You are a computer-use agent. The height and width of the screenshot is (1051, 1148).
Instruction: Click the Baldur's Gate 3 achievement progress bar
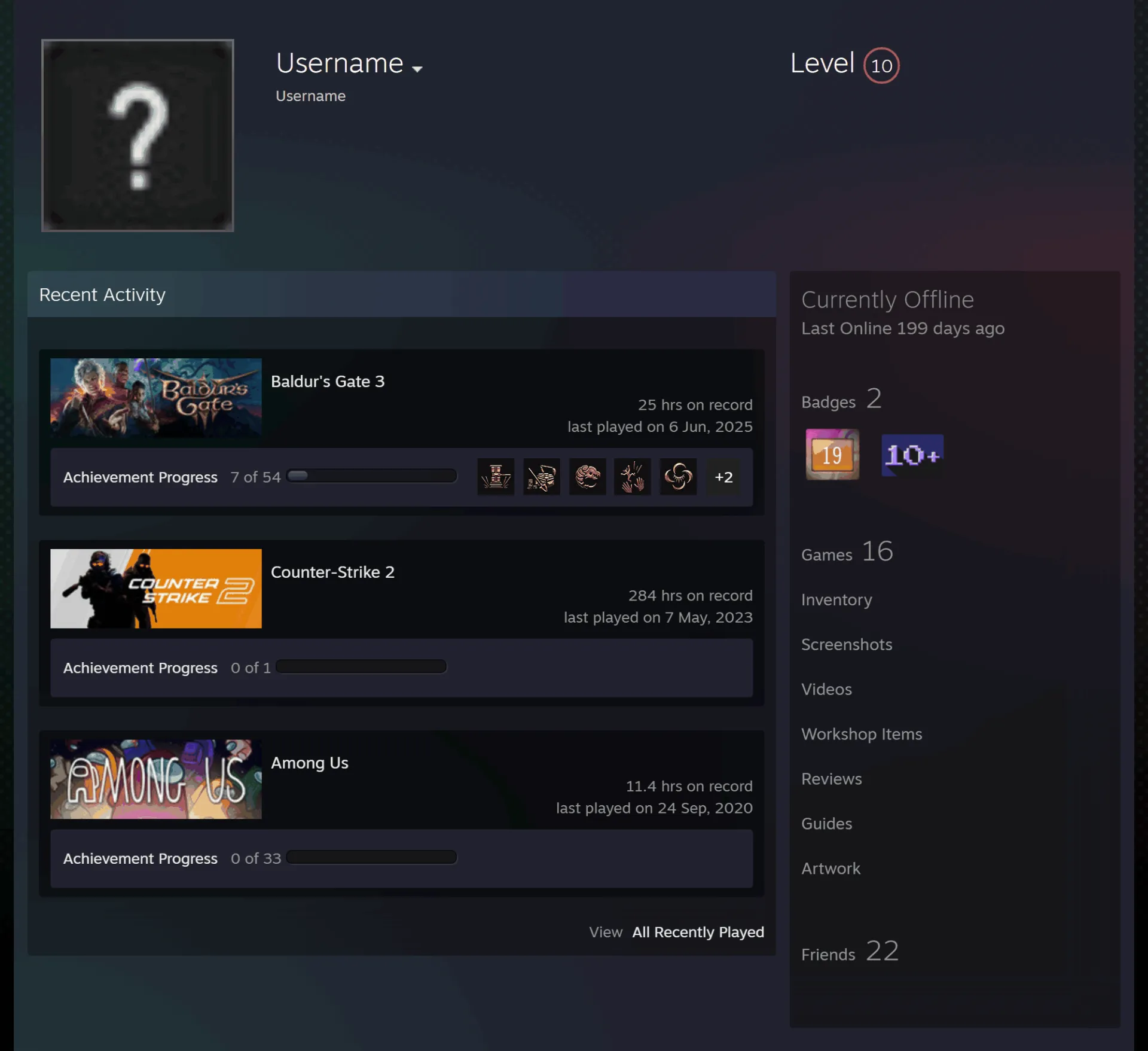click(x=372, y=476)
